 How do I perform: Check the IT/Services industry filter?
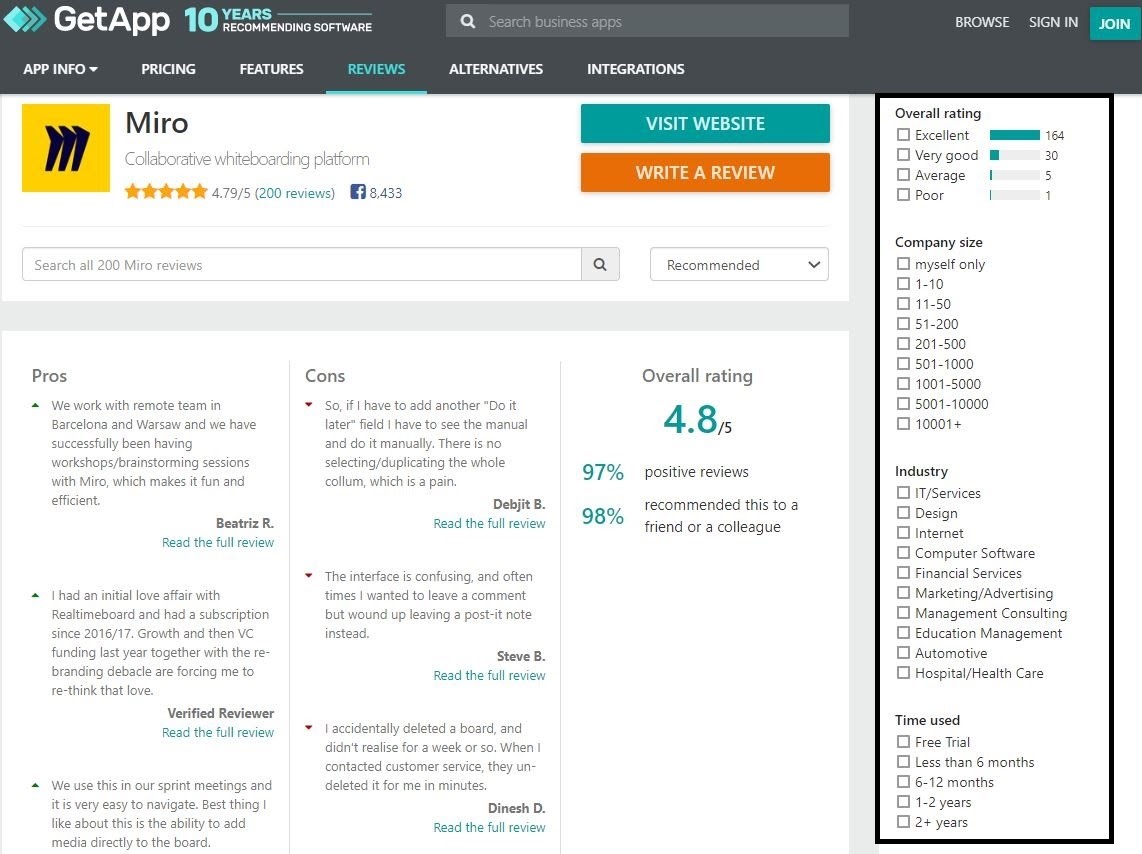point(903,493)
